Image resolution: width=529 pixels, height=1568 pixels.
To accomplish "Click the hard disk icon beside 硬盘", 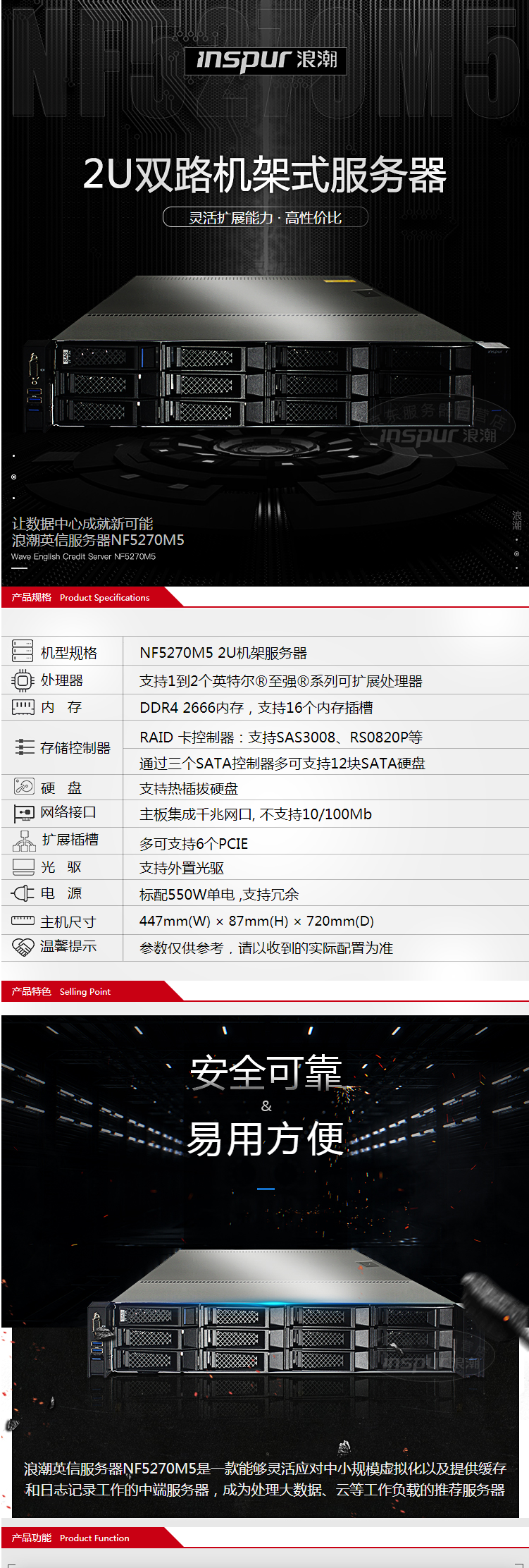I will click(24, 787).
